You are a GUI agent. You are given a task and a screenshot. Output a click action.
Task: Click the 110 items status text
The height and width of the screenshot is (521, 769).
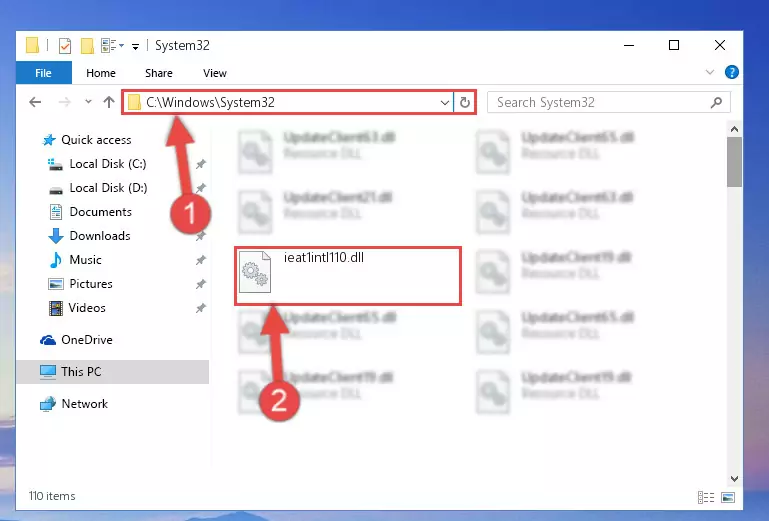point(52,496)
